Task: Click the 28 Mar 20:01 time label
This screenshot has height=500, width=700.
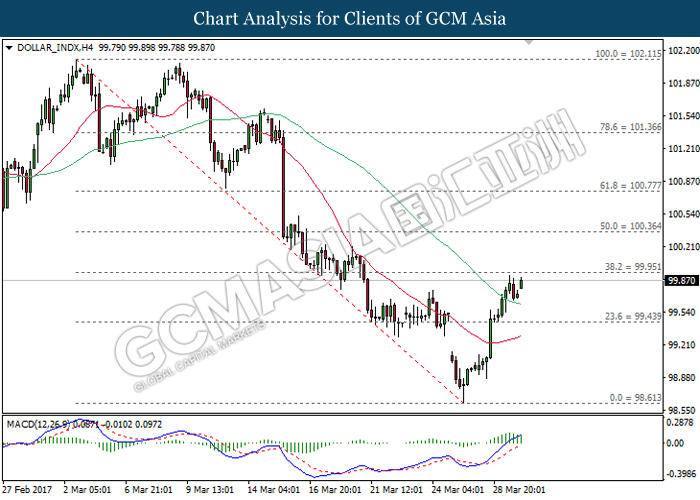Action: (x=519, y=490)
